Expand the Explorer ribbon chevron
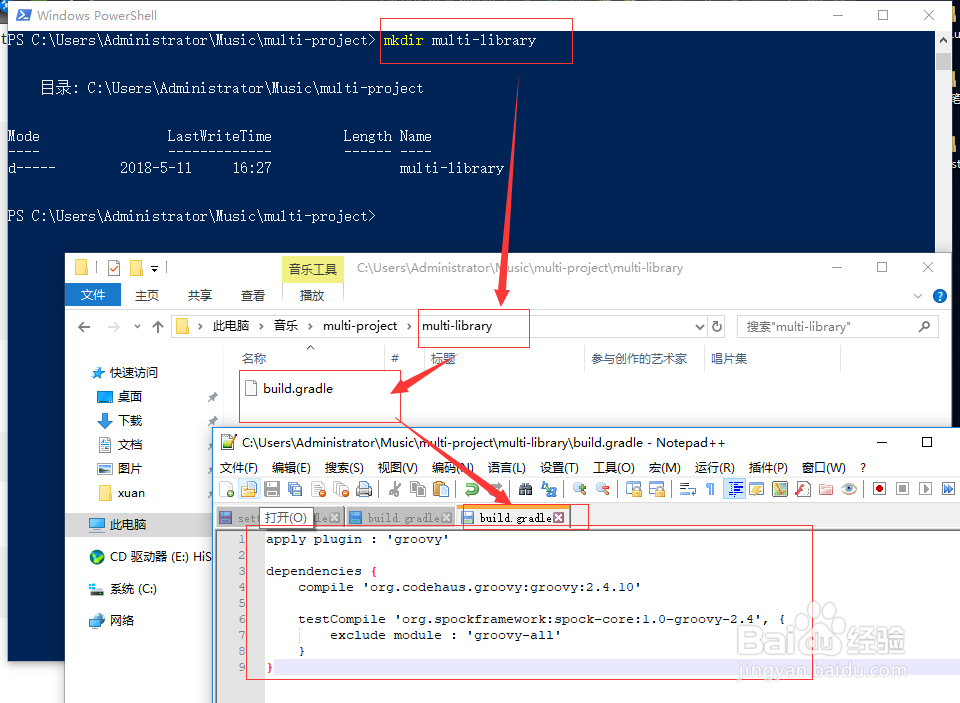Screen dimensions: 960x703 [x=918, y=296]
